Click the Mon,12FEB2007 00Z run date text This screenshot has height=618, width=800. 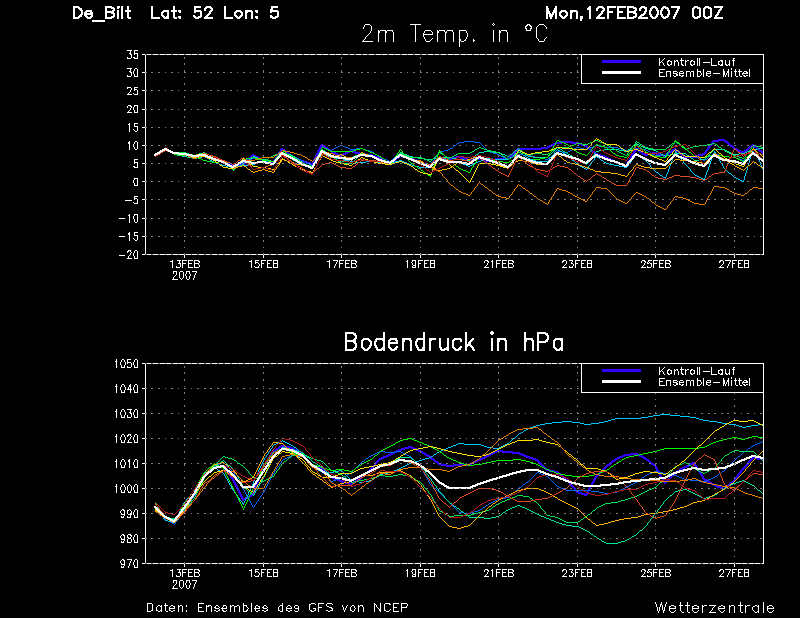click(x=634, y=13)
